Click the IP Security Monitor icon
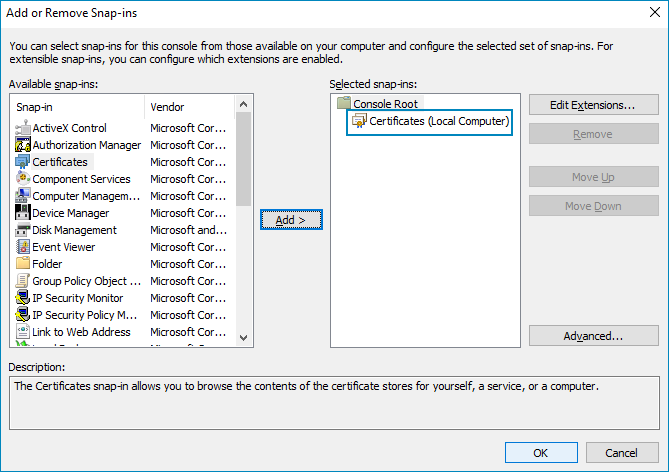This screenshot has height=472, width=669. pos(24,298)
